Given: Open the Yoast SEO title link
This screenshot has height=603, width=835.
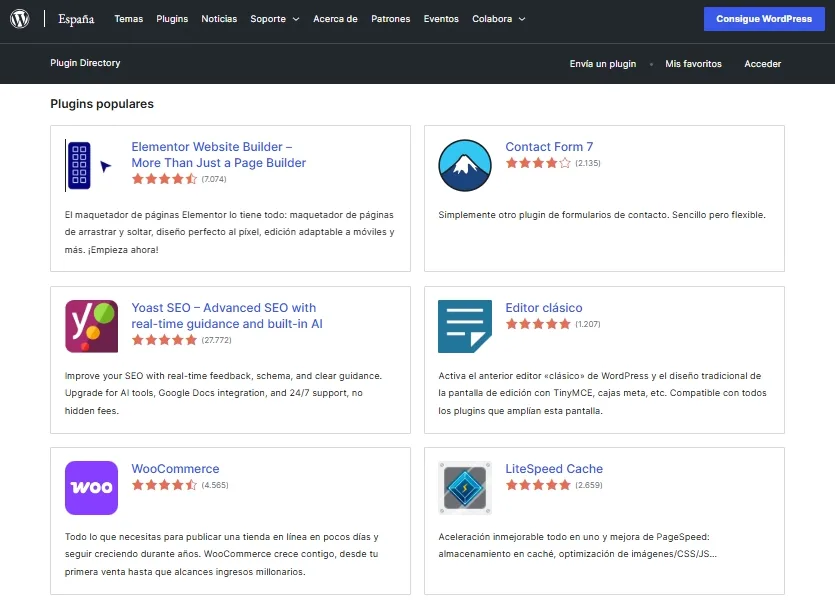Looking at the screenshot, I should 227,315.
